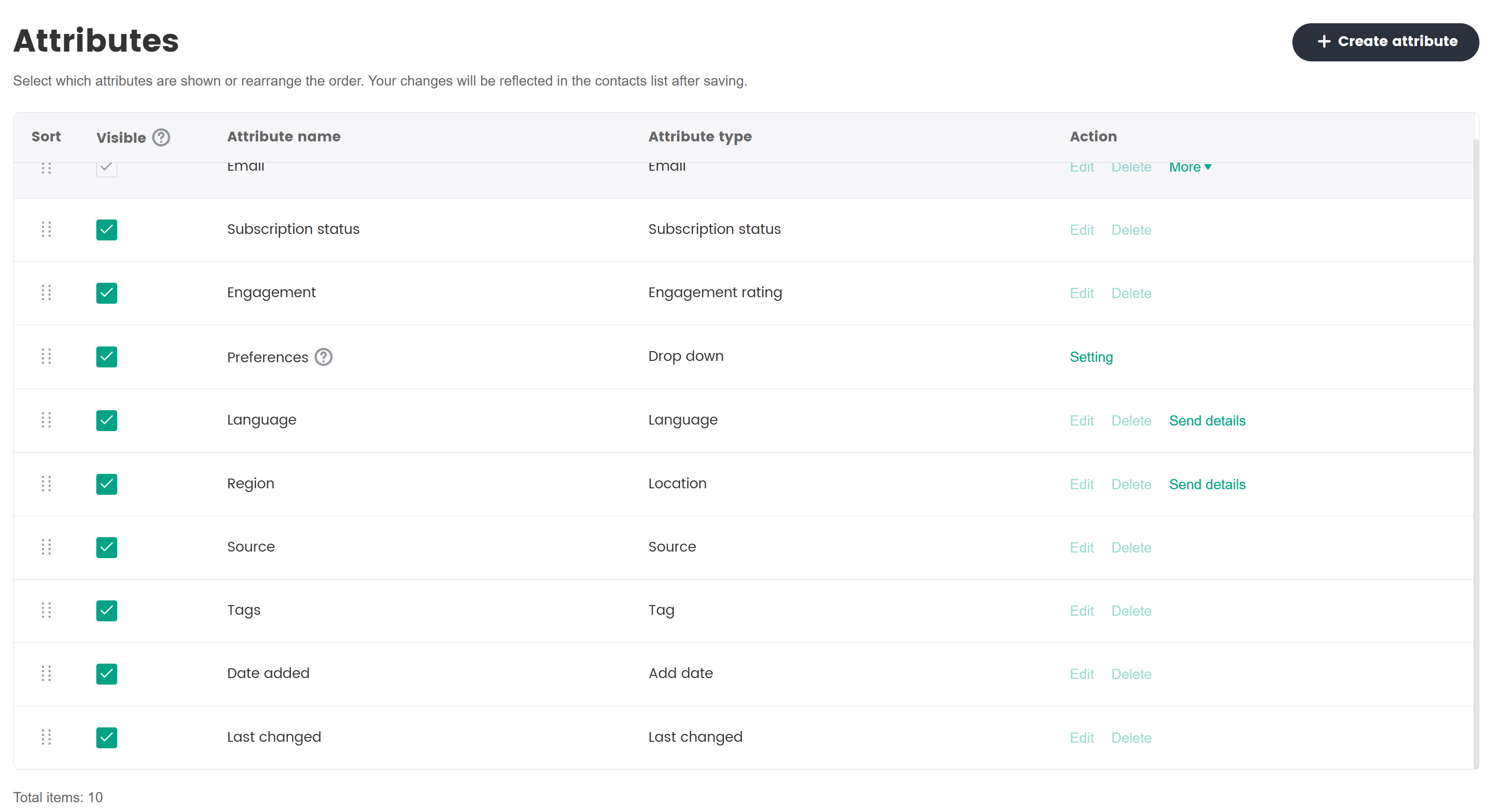1492x812 pixels.
Task: Open Setting for the Preferences attribute
Action: (x=1091, y=357)
